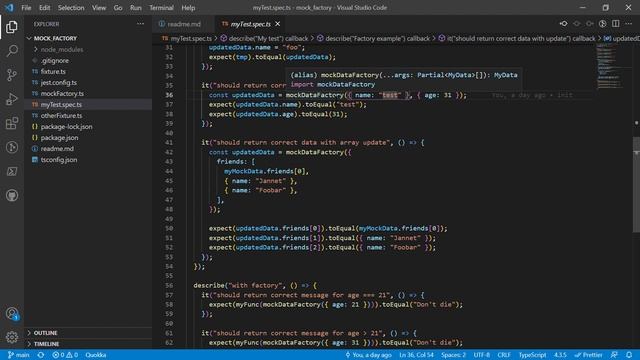The width and height of the screenshot is (640, 360).
Task: Click 'it("should return correct data with update")' breadcrumb
Action: click(x=517, y=38)
